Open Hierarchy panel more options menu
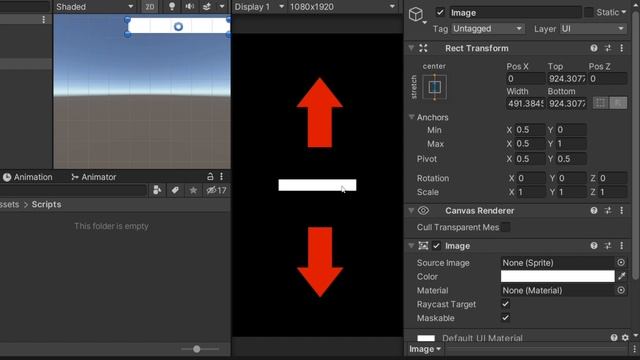 point(44,20)
